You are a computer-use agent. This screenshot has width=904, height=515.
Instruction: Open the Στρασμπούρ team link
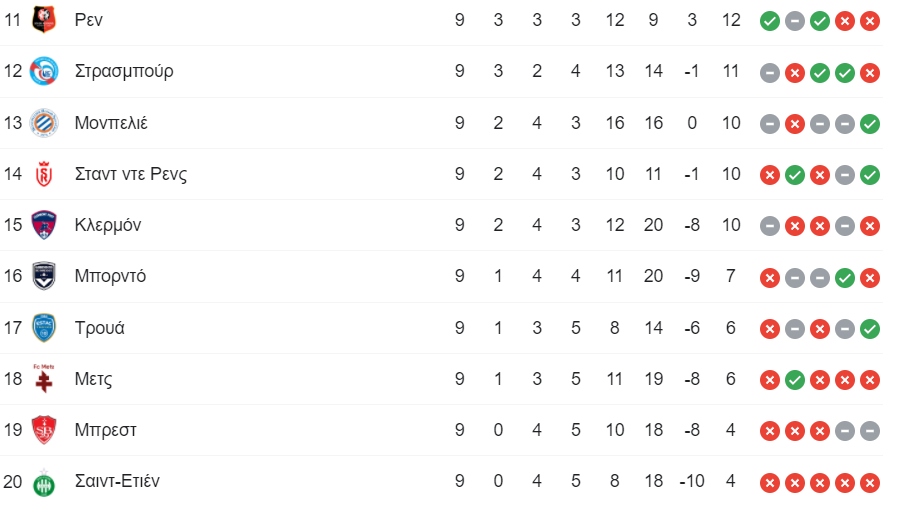point(124,72)
